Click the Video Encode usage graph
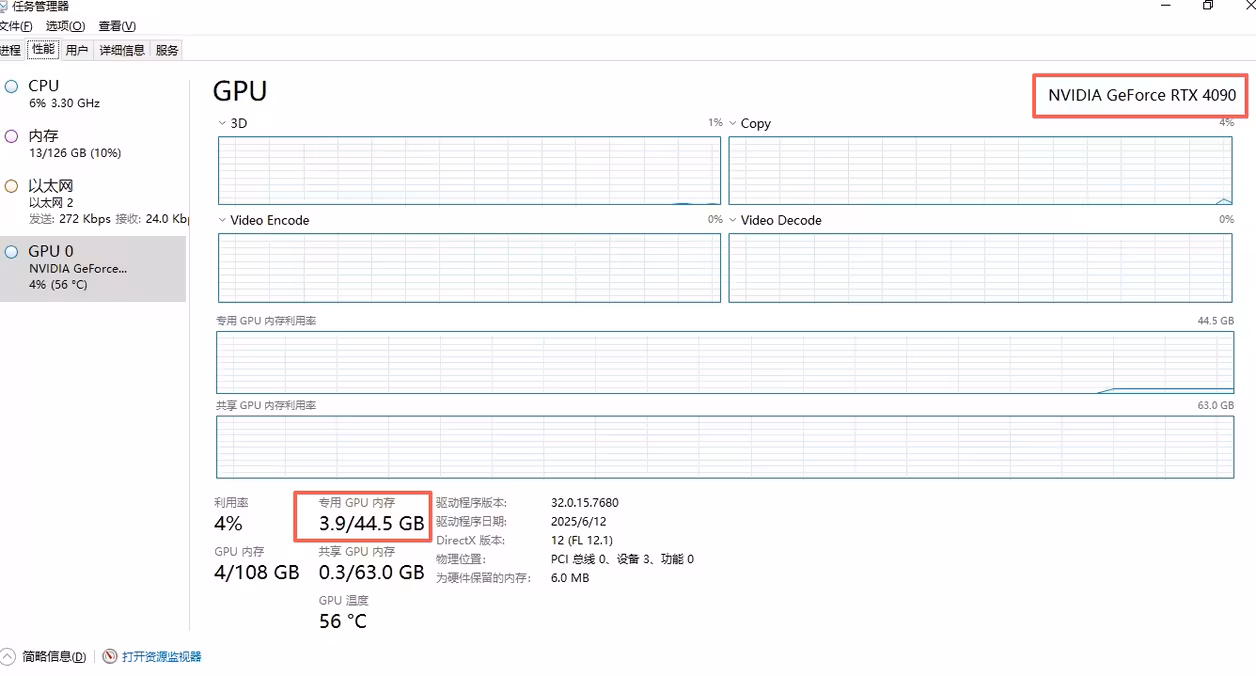This screenshot has width=1256, height=676. coord(469,268)
